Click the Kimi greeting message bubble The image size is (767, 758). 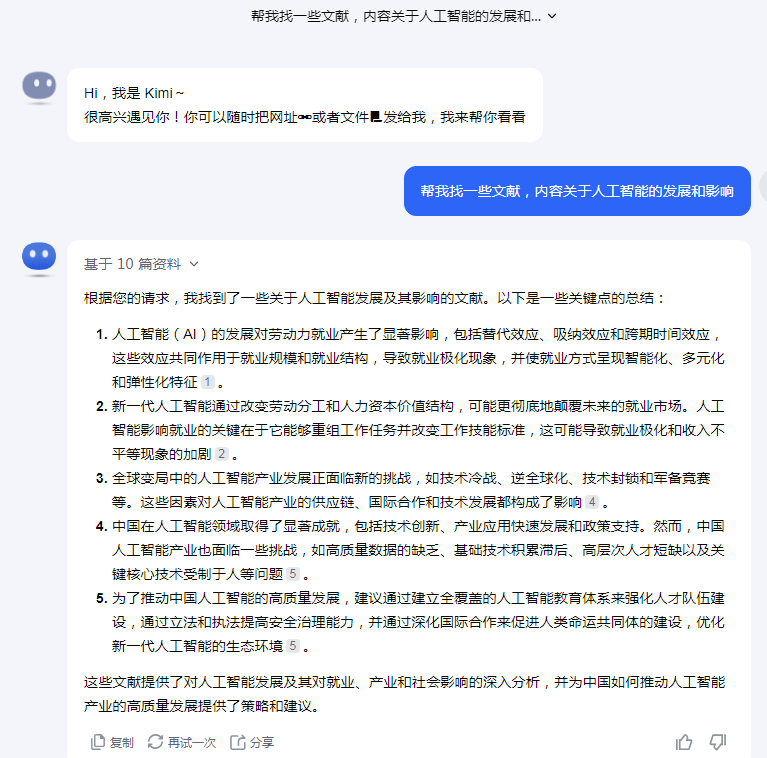pyautogui.click(x=305, y=105)
